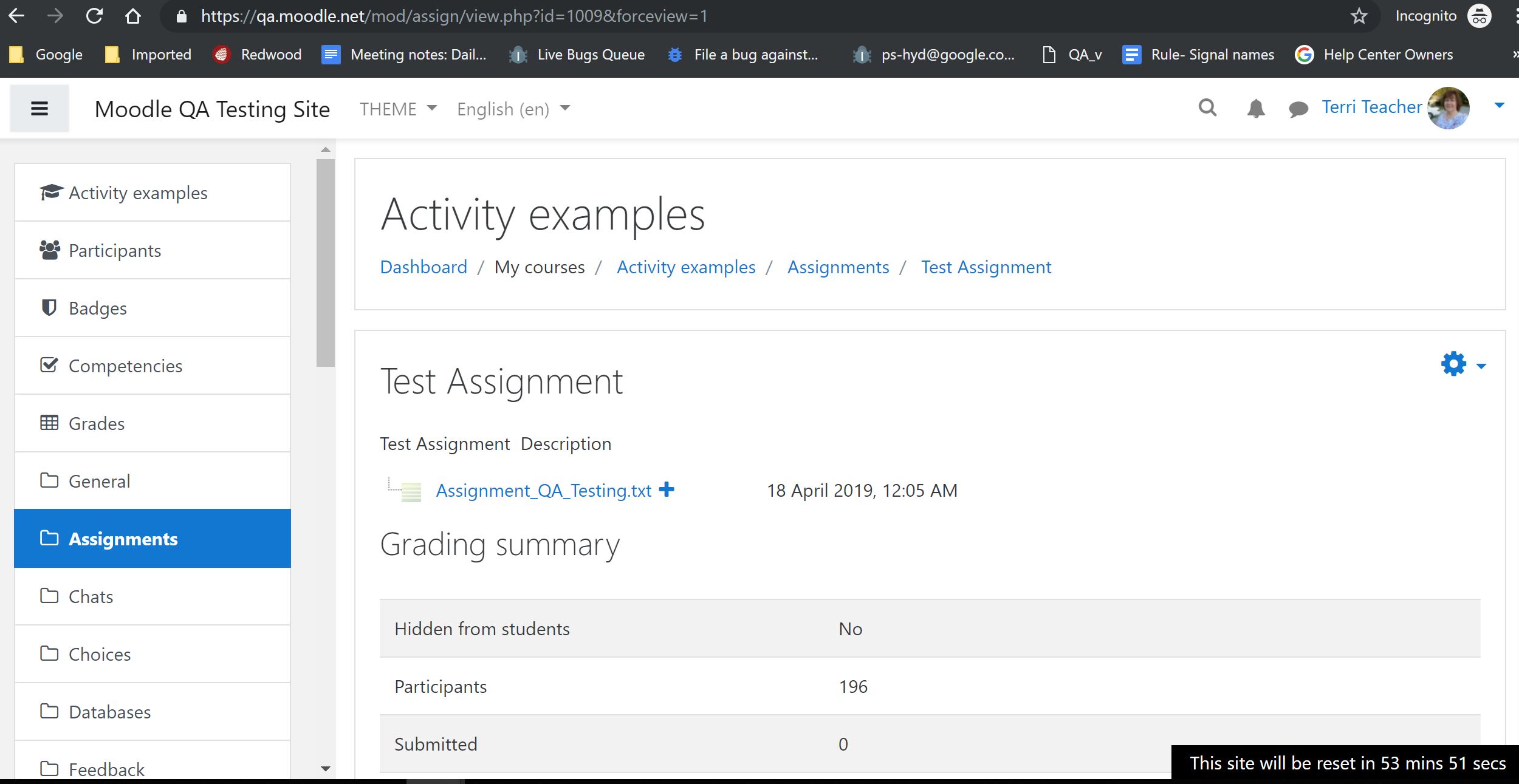Open the Test Assignment breadcrumb link
Viewport: 1519px width, 784px height.
986,267
